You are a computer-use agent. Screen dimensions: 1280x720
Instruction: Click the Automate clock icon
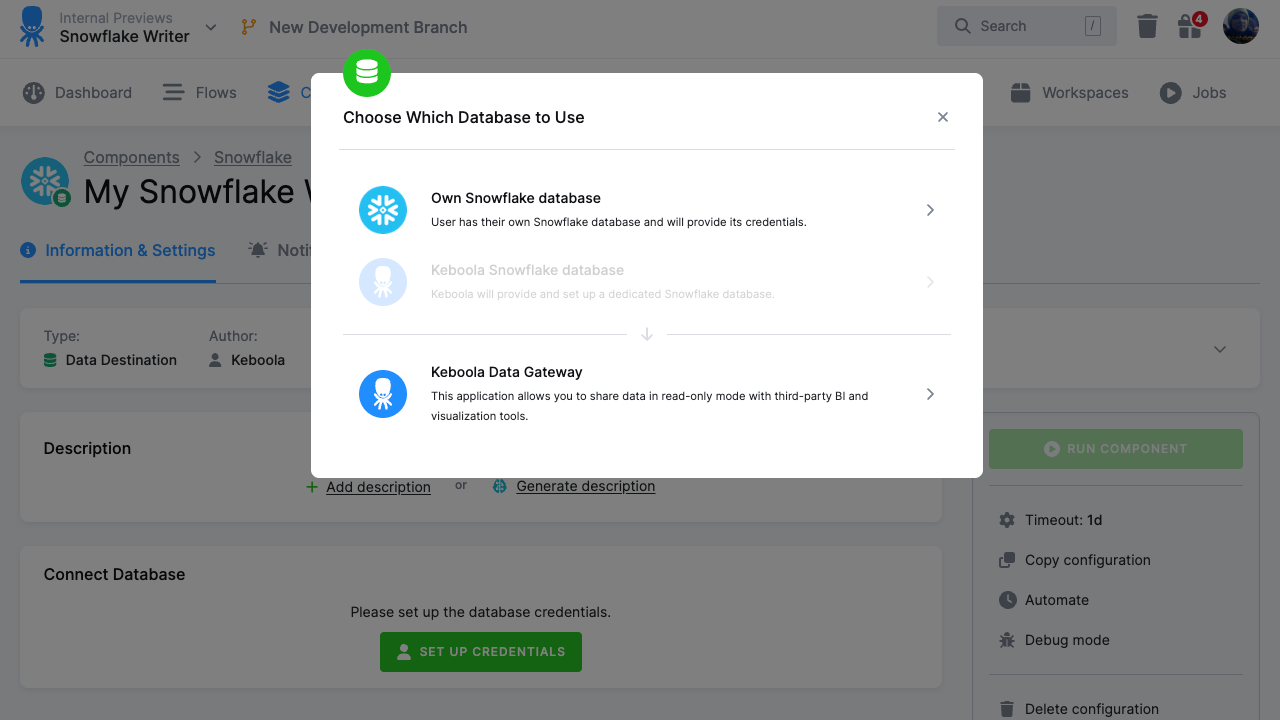[1007, 600]
